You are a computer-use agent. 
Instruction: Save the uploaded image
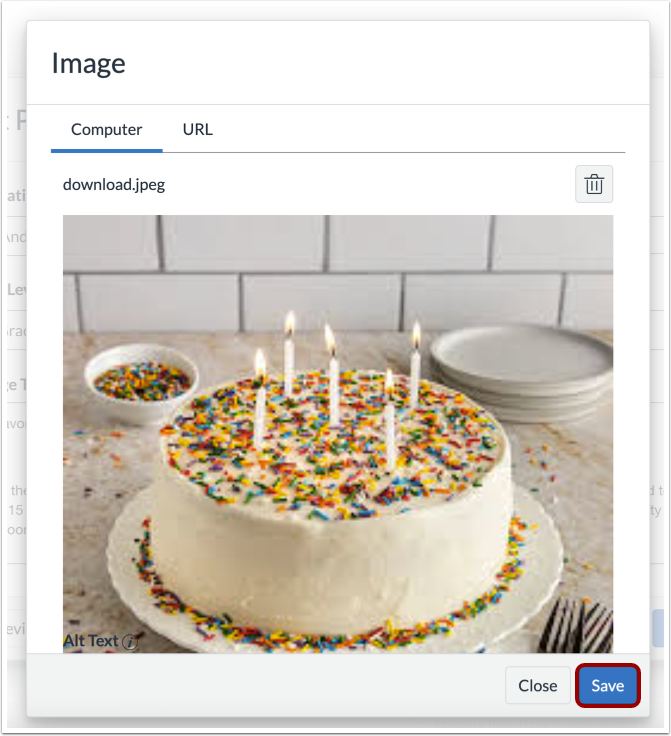tap(608, 686)
